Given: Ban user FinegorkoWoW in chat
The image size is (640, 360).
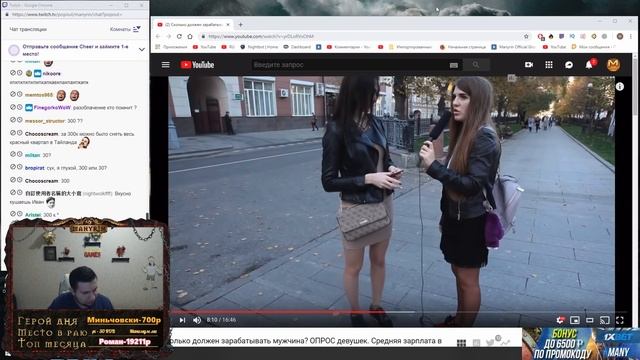Looking at the screenshot, I should (13, 107).
